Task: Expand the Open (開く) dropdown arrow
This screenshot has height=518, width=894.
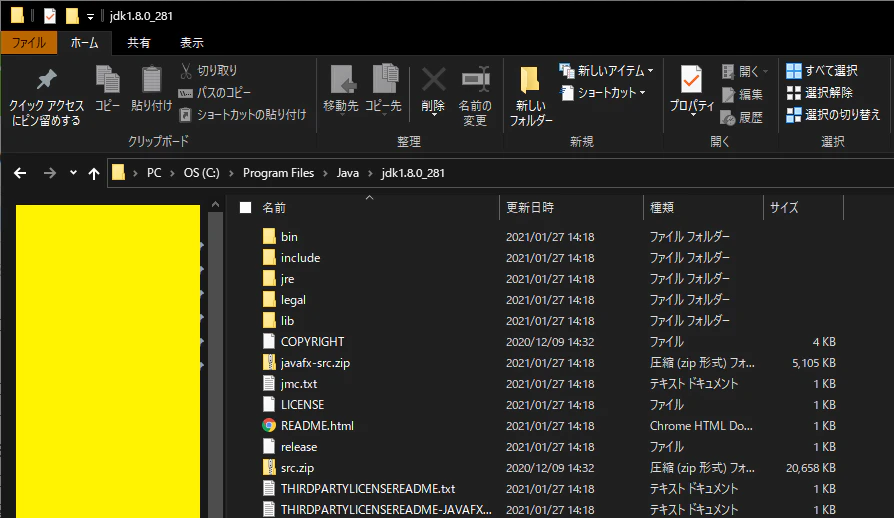Action: (766, 72)
